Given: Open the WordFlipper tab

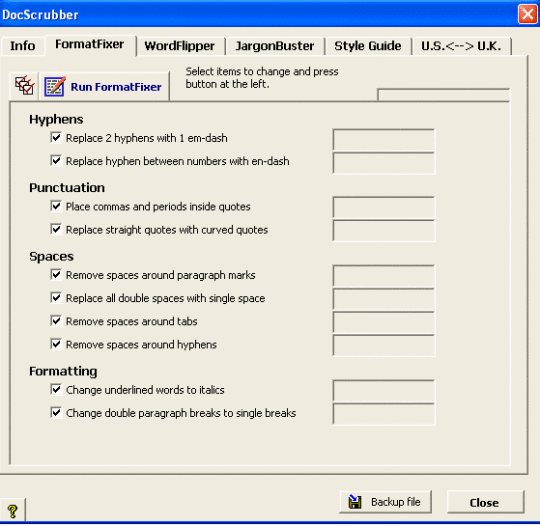Looking at the screenshot, I should click(180, 46).
